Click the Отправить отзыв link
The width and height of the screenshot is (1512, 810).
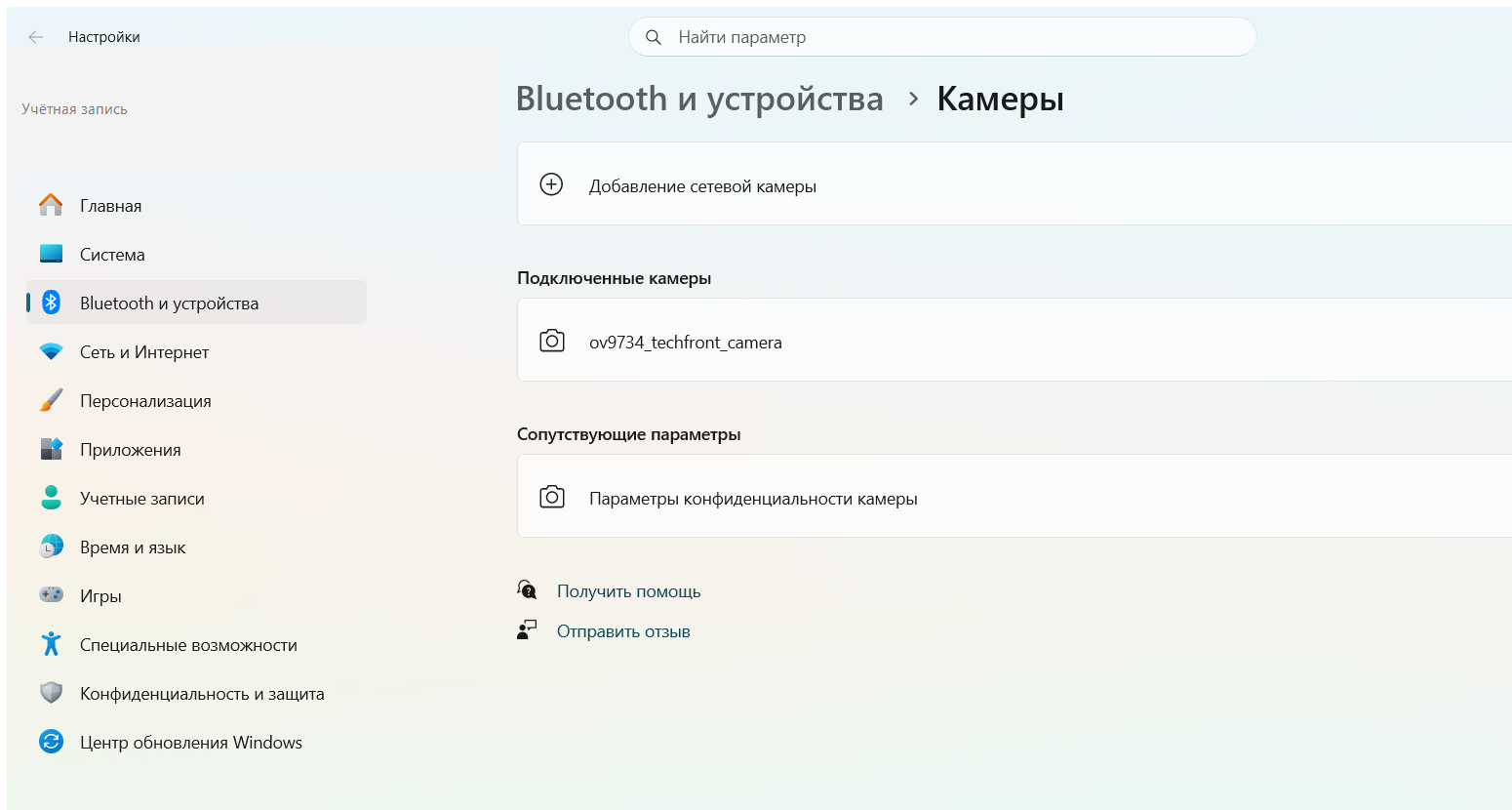point(623,631)
